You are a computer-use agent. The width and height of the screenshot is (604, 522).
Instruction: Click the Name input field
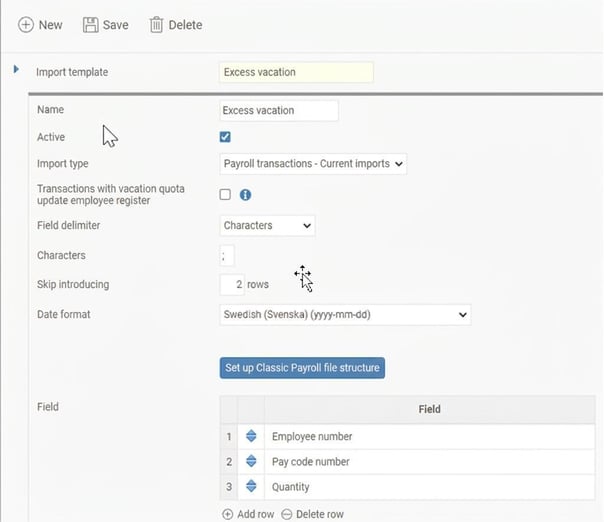279,111
